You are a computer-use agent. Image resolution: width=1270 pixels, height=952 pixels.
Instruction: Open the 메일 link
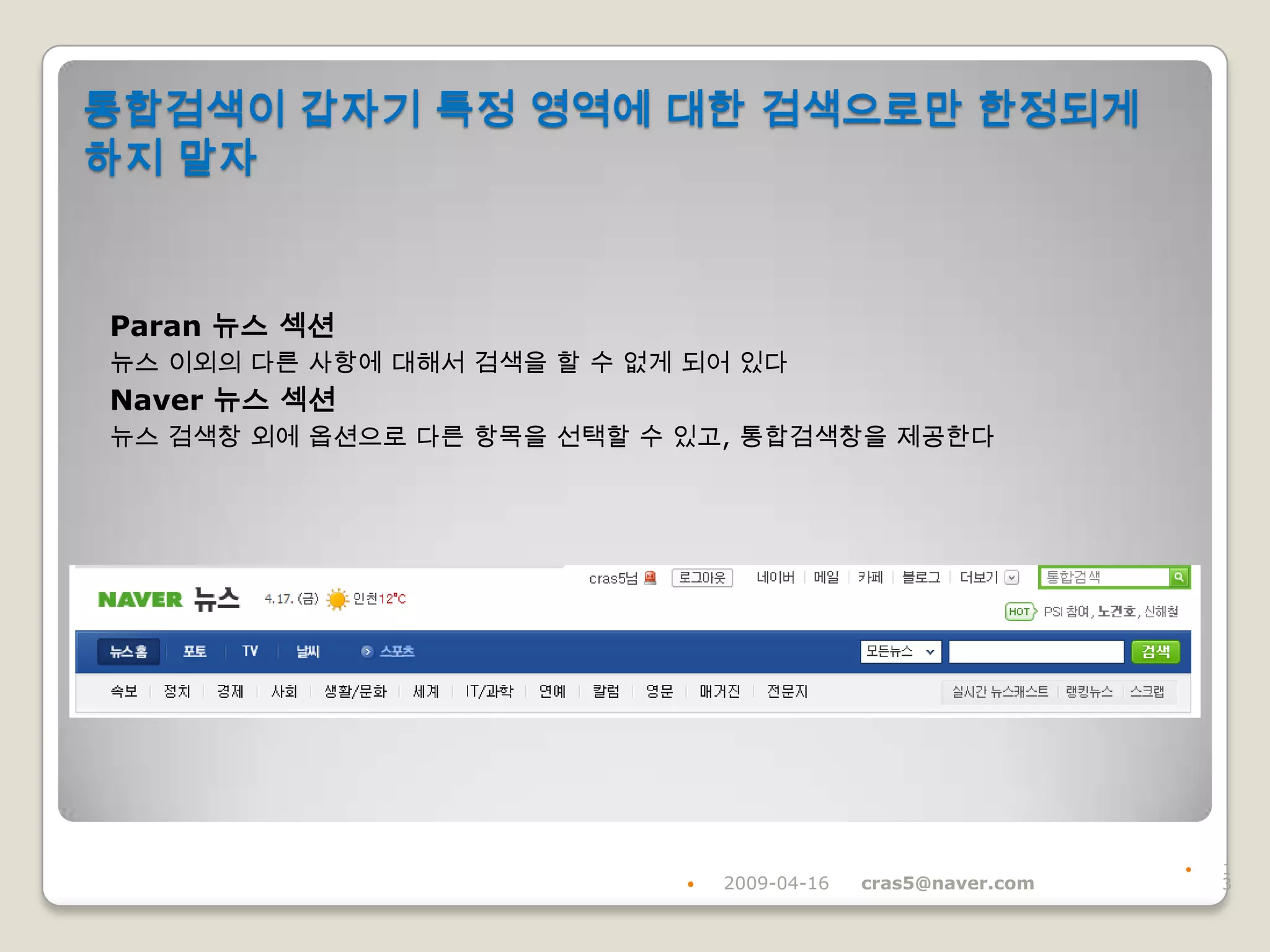826,578
